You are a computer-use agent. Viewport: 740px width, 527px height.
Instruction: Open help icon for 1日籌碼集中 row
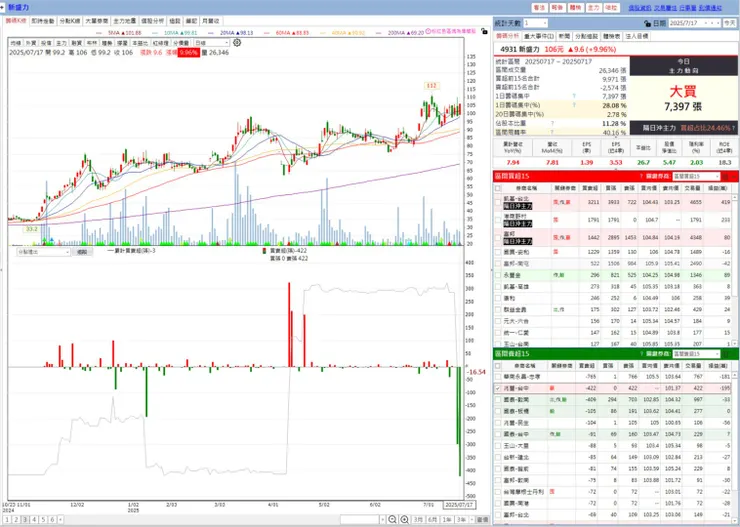(574, 96)
